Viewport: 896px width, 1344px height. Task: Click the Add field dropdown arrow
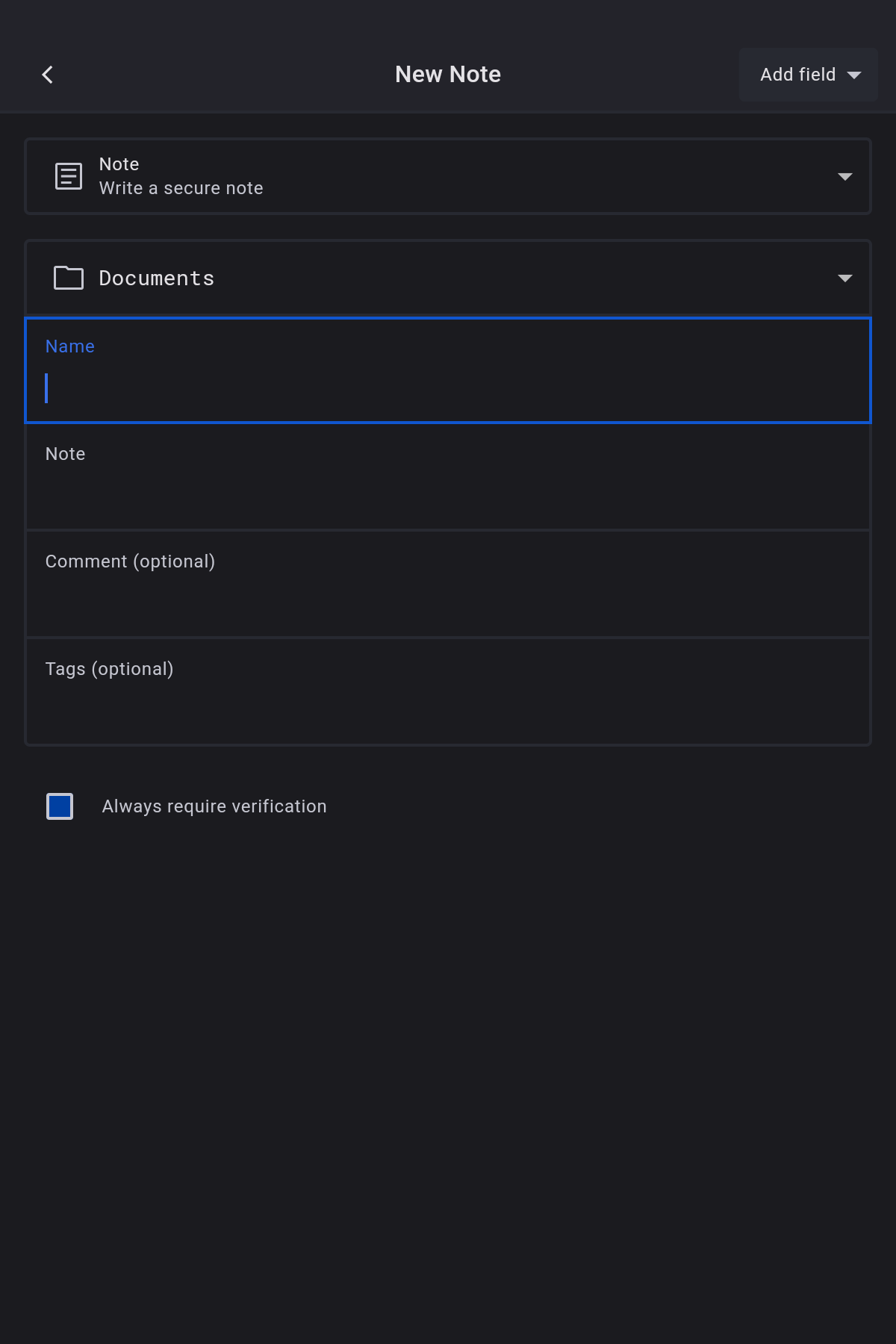click(x=854, y=75)
